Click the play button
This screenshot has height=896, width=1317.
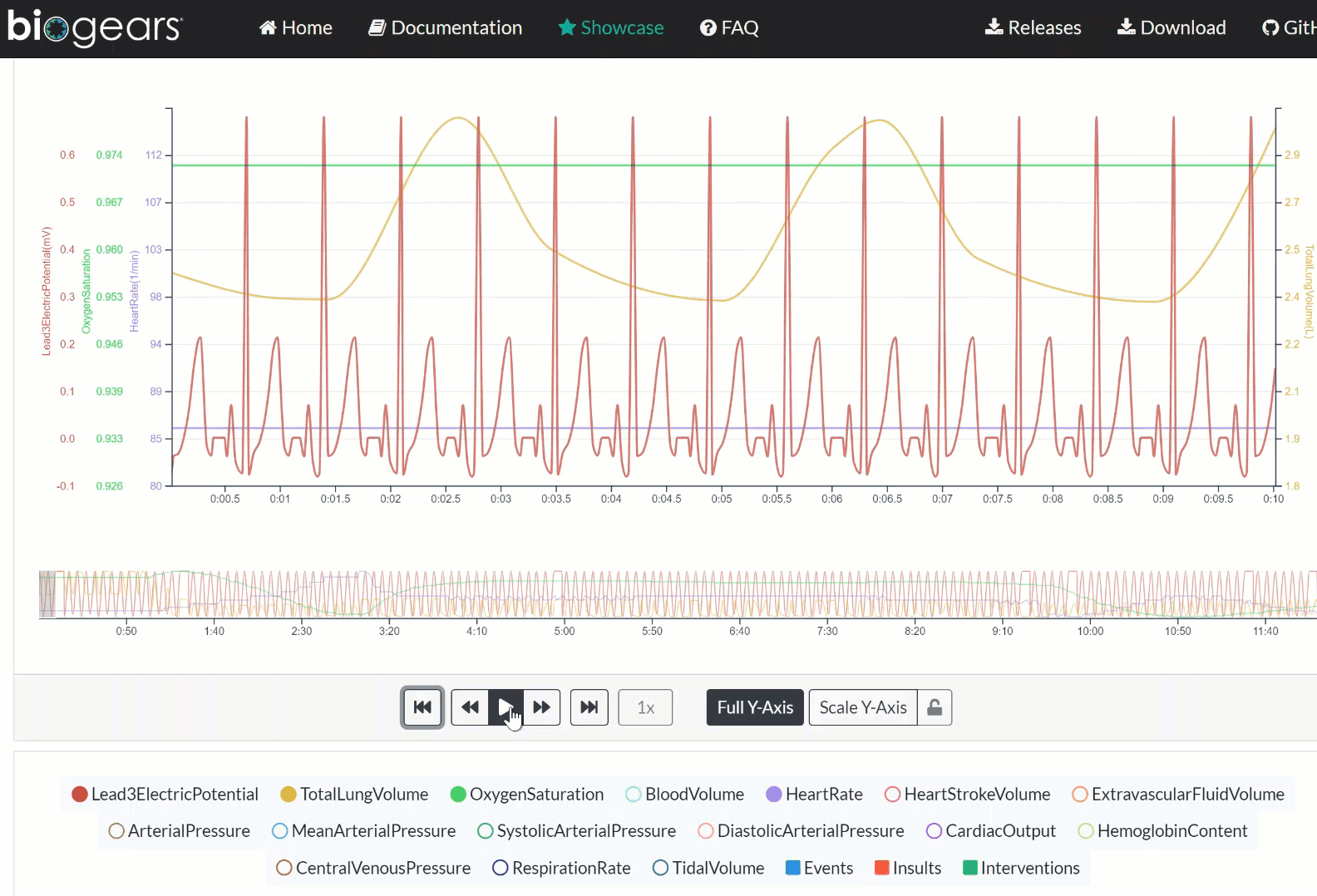pyautogui.click(x=506, y=707)
